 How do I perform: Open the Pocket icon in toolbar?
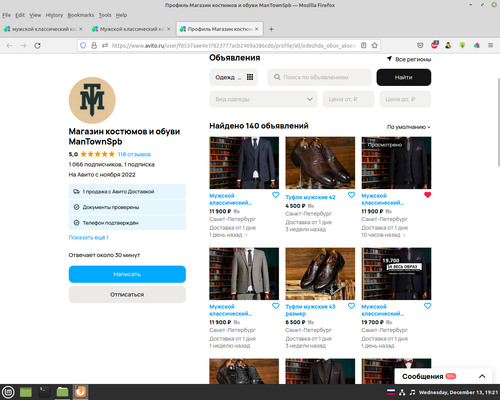point(420,45)
